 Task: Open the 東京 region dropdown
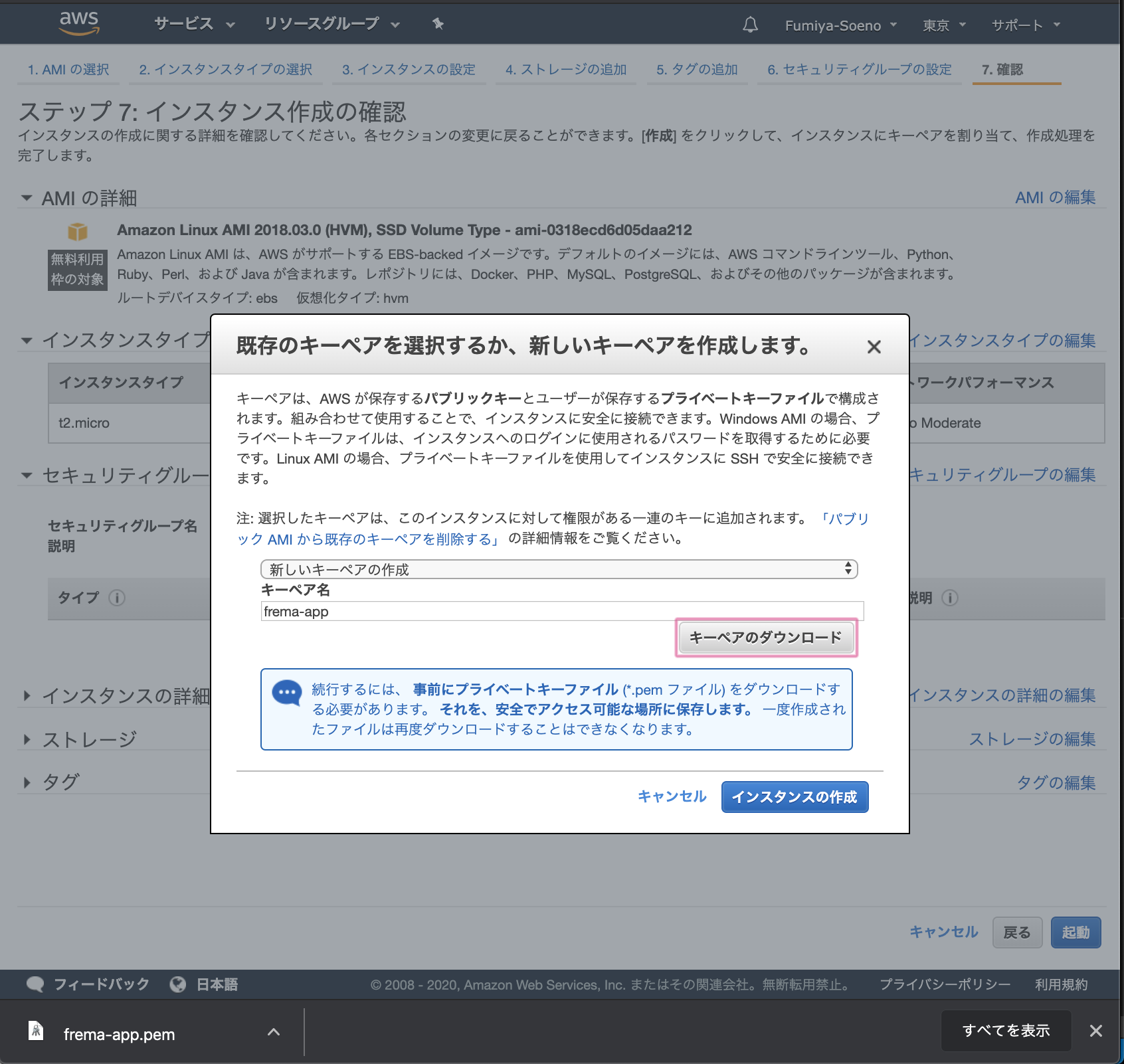point(943,25)
